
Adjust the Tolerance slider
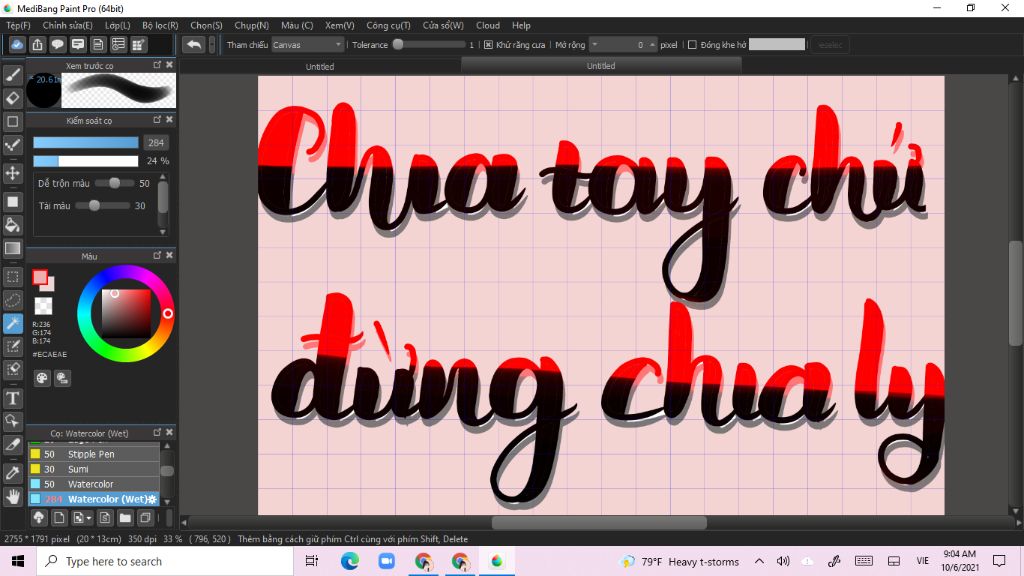[429, 45]
